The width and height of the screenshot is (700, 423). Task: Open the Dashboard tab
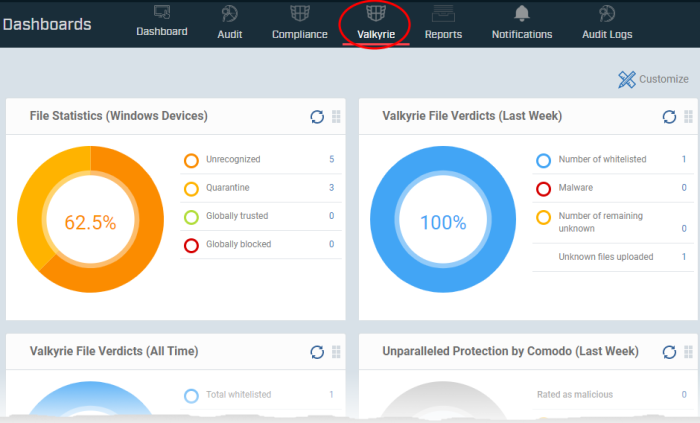(x=162, y=22)
